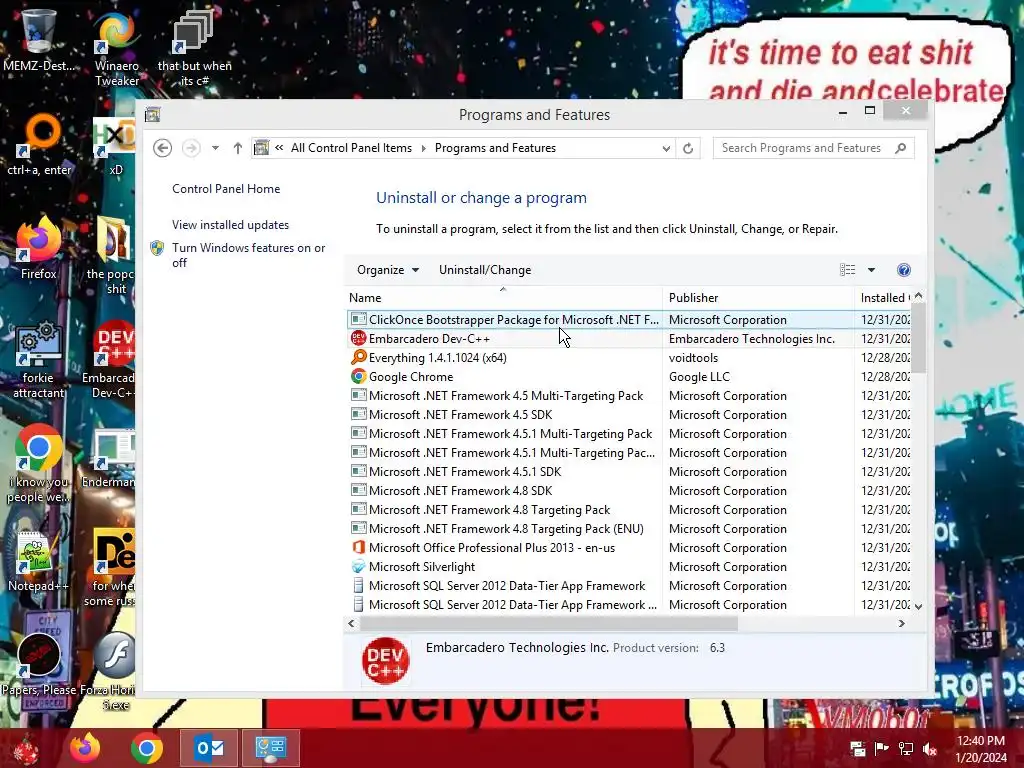Open the MEMZ-Dest desktop icon
The height and width of the screenshot is (768, 1024).
[x=39, y=42]
